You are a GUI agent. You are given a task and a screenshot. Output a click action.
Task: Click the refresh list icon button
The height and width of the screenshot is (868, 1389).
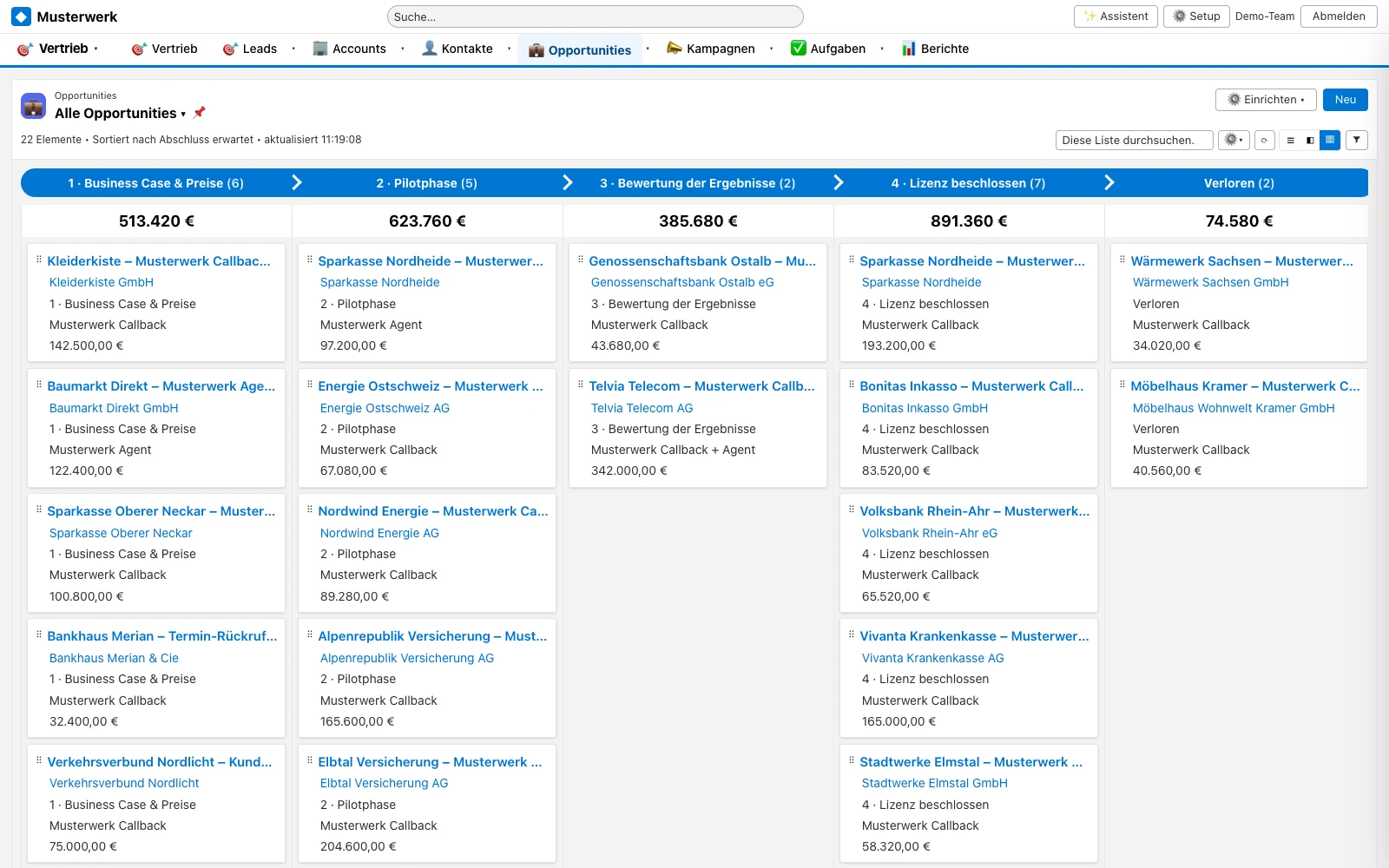point(1264,140)
